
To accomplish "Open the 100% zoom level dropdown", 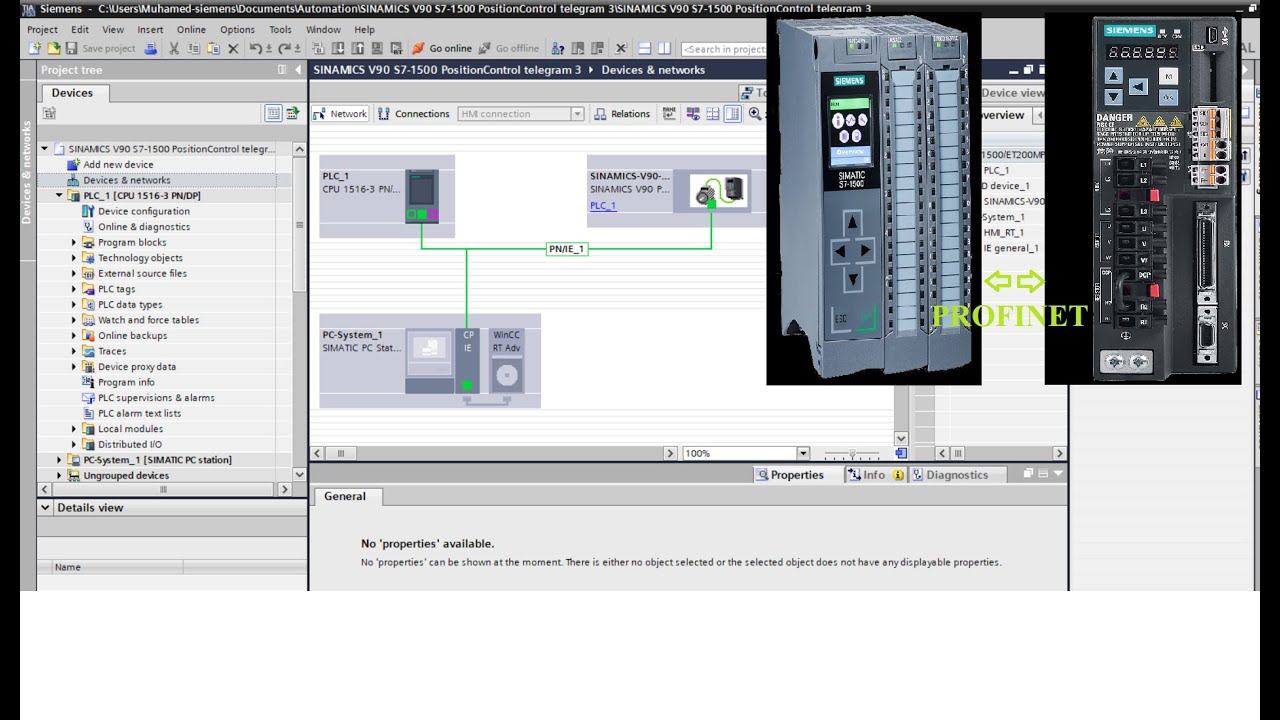I will [x=802, y=454].
